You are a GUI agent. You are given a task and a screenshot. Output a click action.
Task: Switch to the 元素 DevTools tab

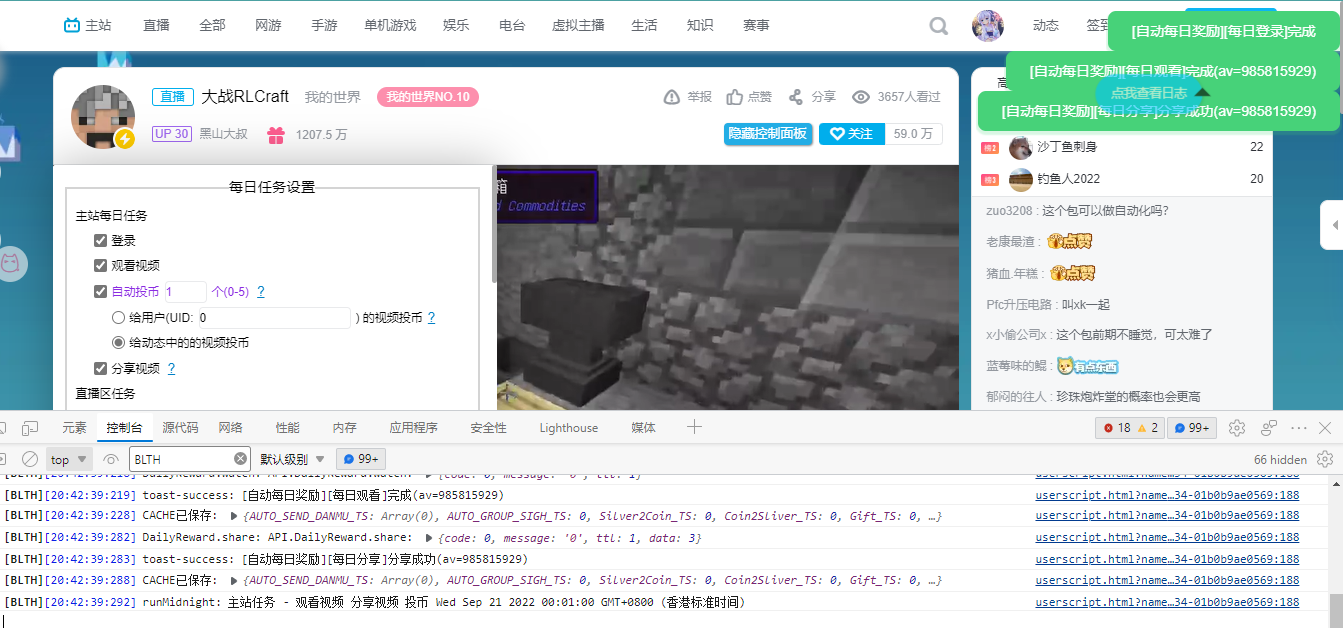coord(74,428)
